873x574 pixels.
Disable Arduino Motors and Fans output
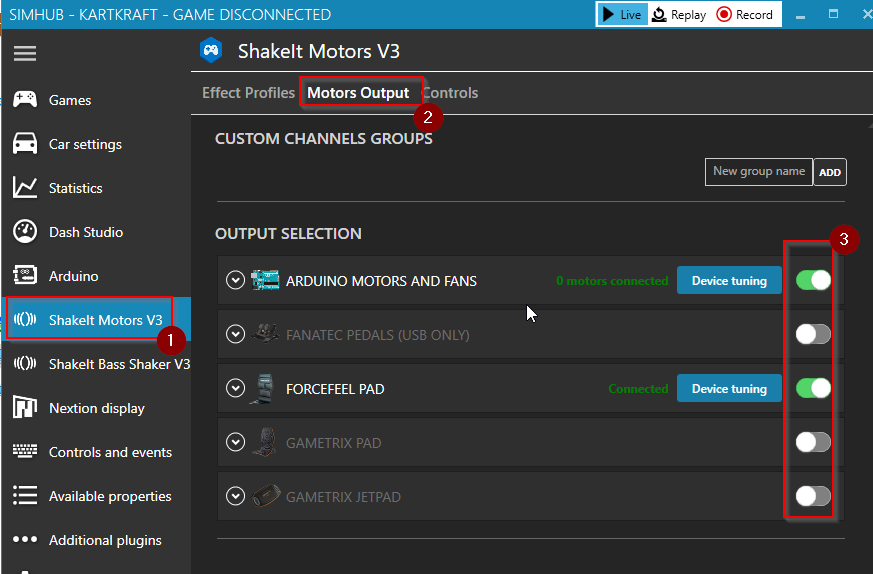tap(813, 280)
